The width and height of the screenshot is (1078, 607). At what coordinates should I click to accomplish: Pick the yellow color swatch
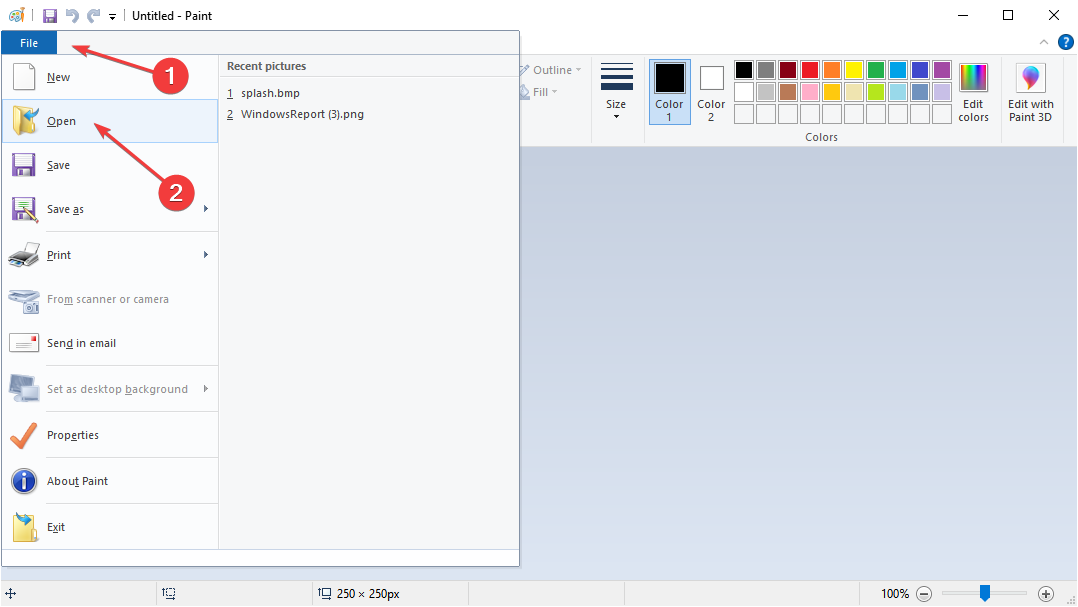(x=854, y=70)
